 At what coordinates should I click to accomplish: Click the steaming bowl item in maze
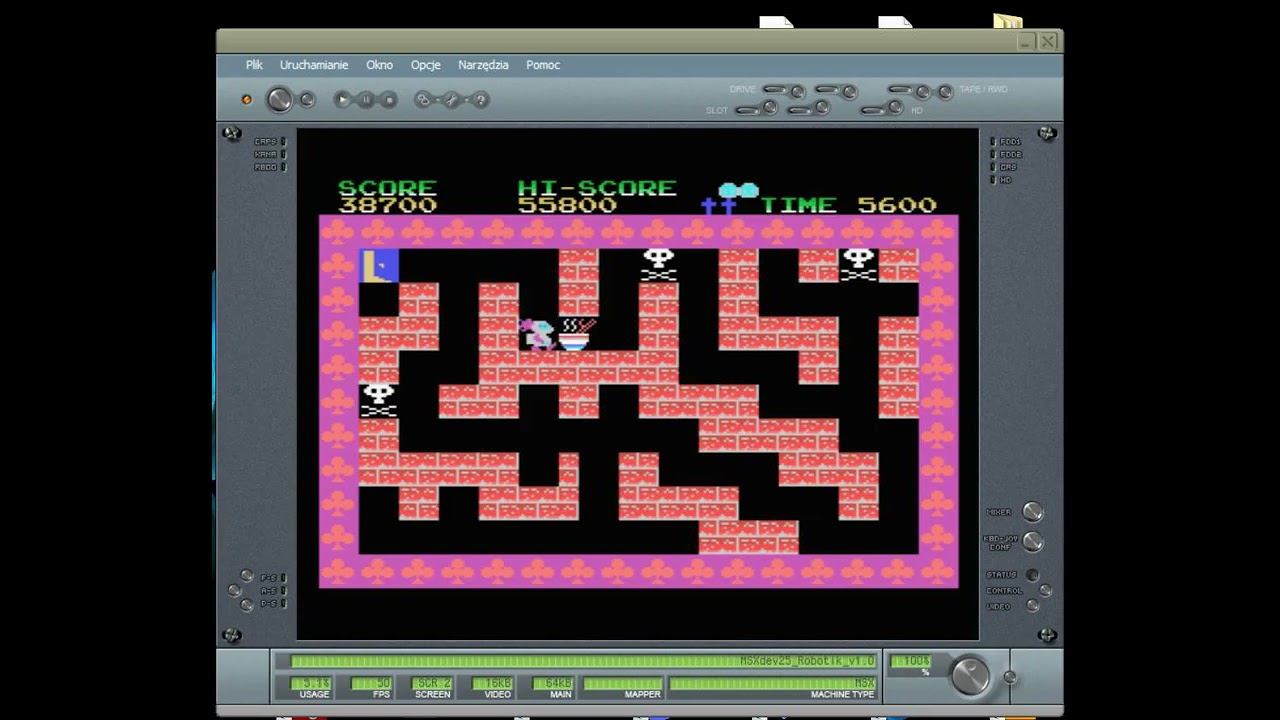pyautogui.click(x=577, y=334)
